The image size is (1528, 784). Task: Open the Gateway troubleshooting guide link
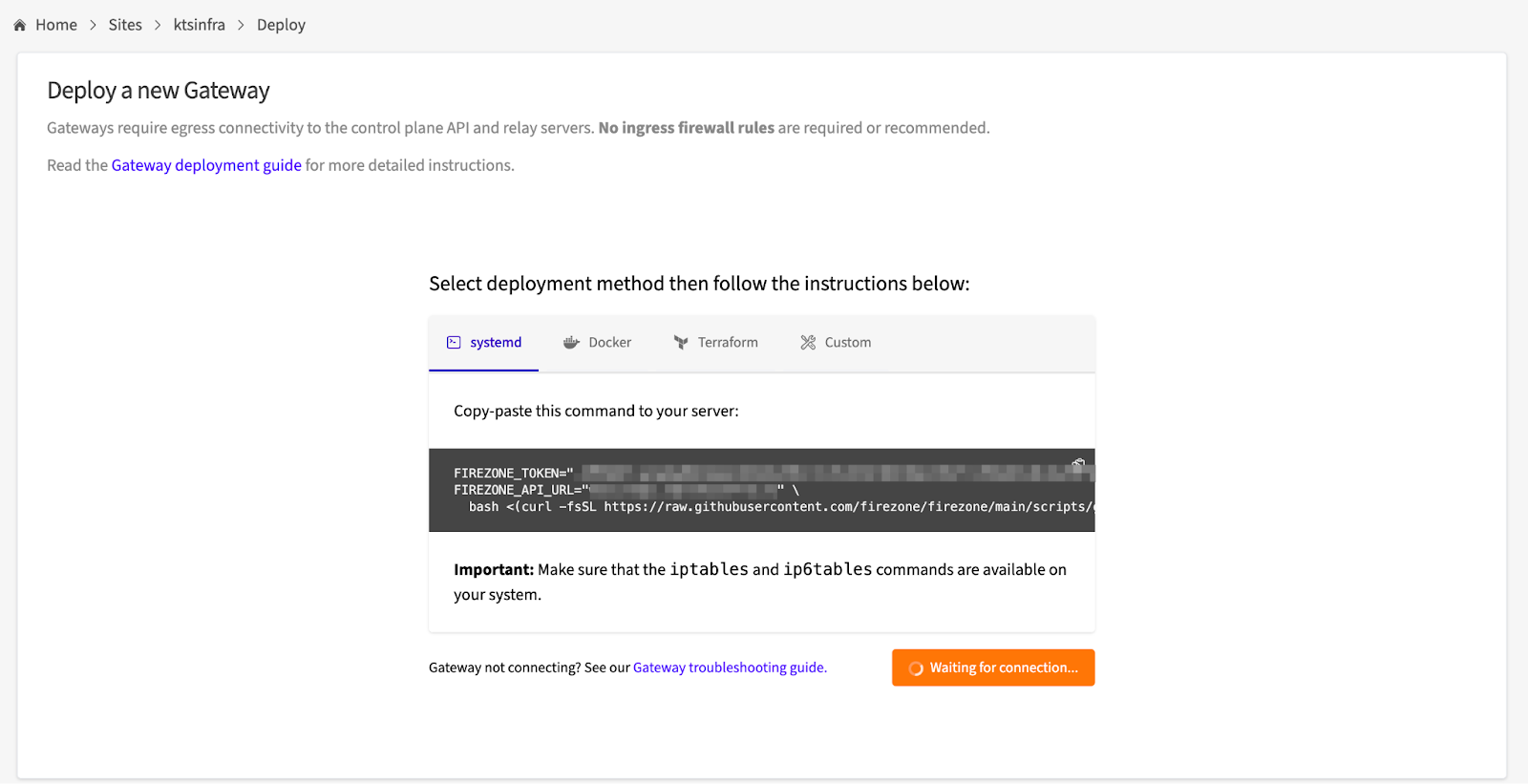point(730,667)
